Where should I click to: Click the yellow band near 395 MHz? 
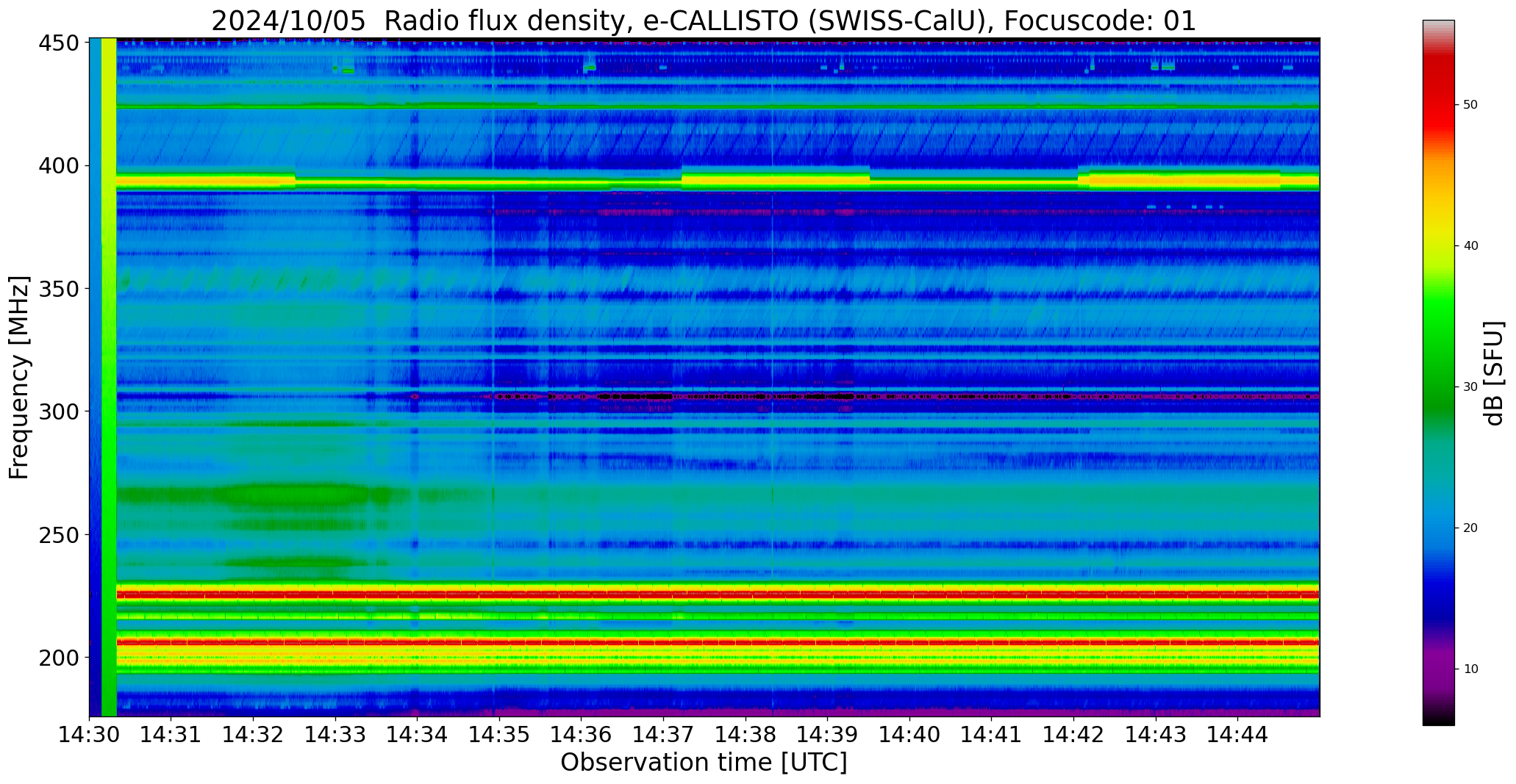(718, 180)
